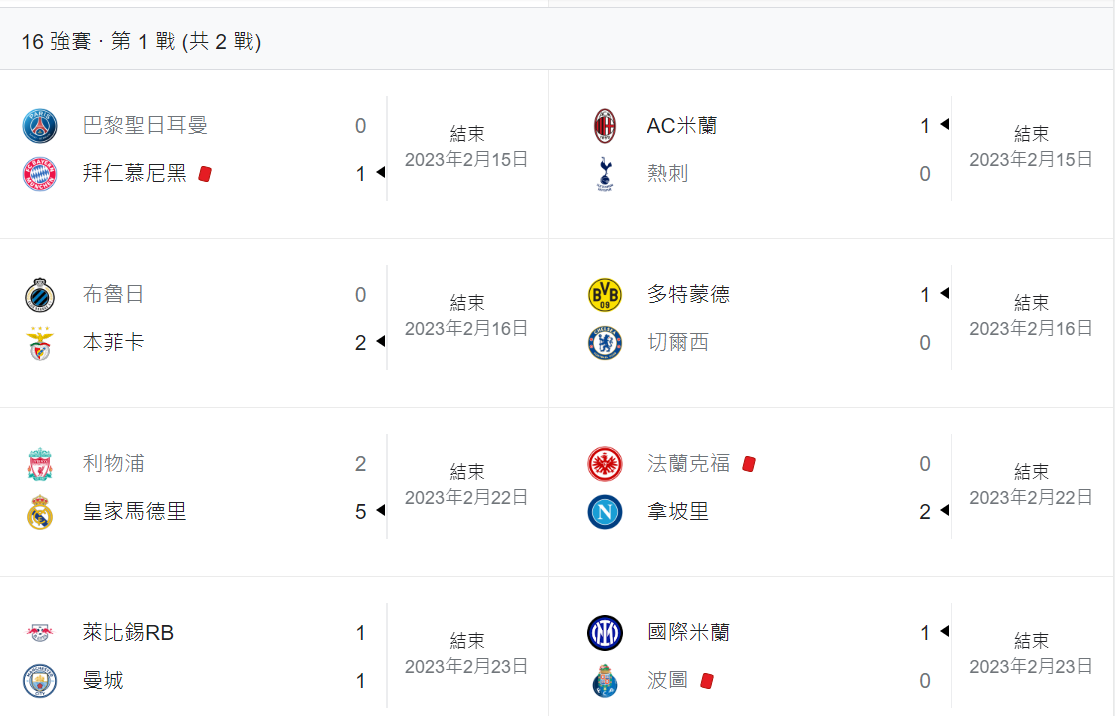
Task: Click the Bayern Munich club crest
Action: pos(40,174)
